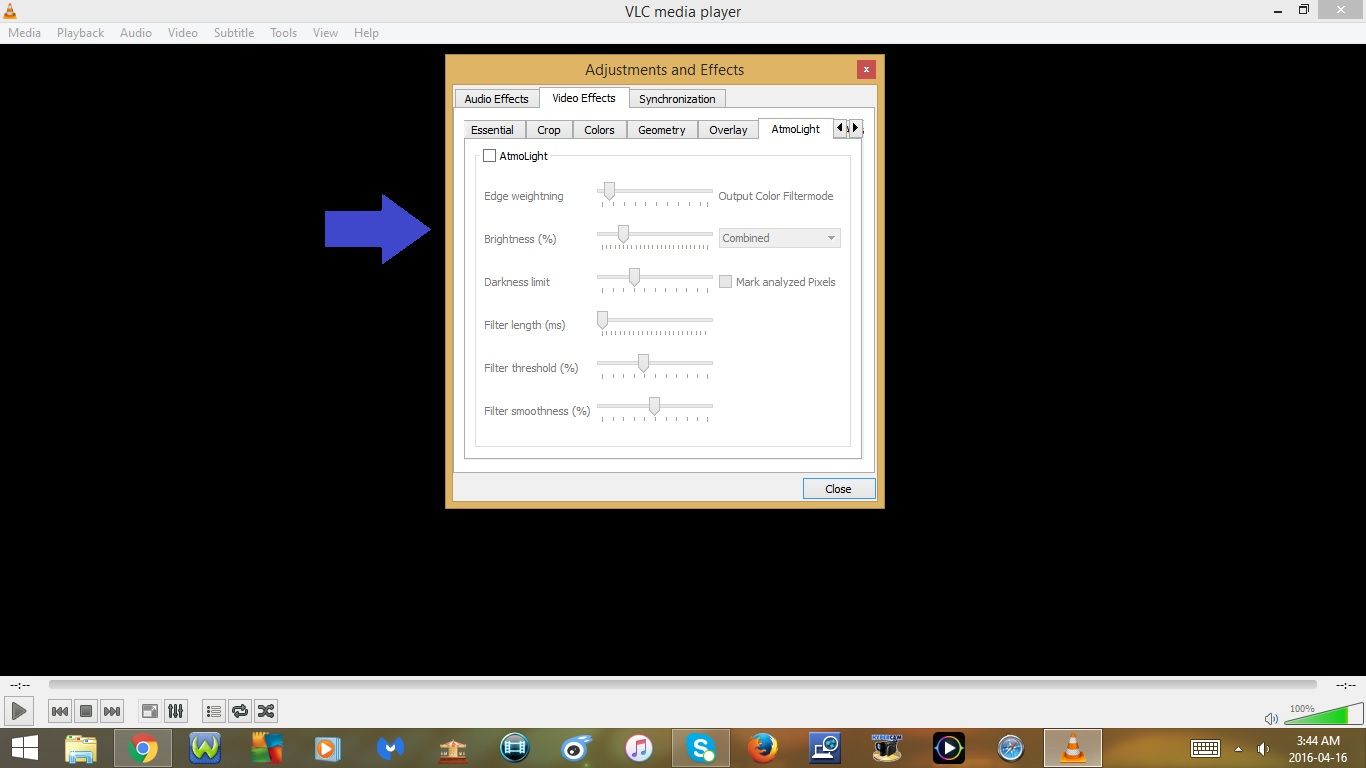1366x768 pixels.
Task: Show the playlist using the list icon
Action: pos(213,711)
